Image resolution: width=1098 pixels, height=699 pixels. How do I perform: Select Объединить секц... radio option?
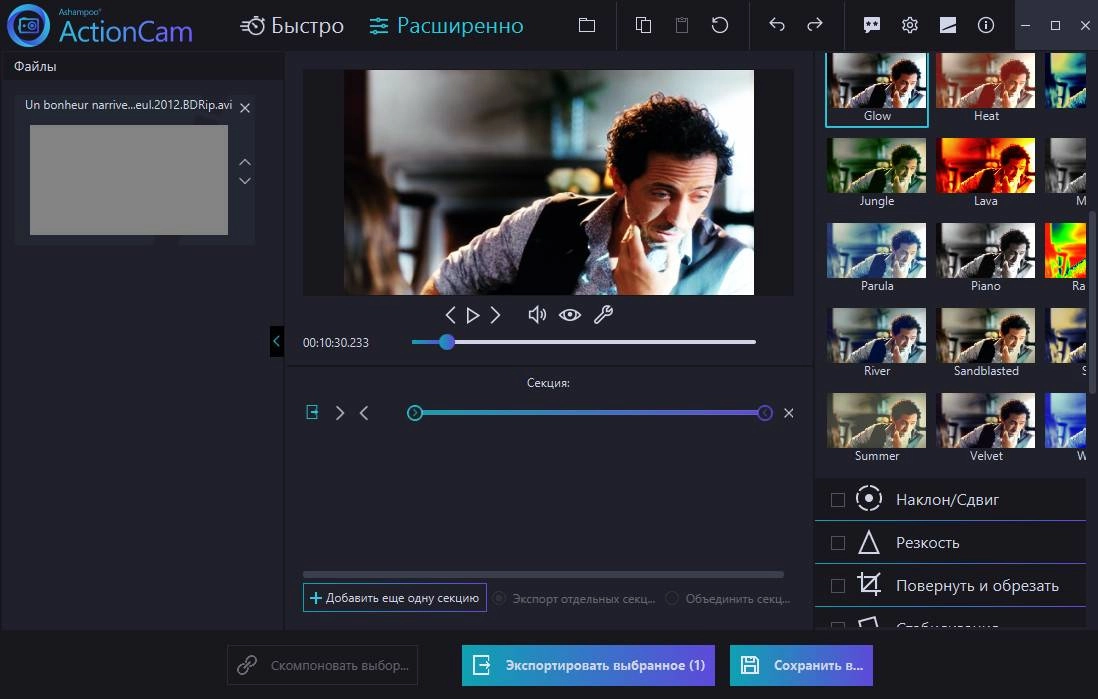pyautogui.click(x=728, y=599)
